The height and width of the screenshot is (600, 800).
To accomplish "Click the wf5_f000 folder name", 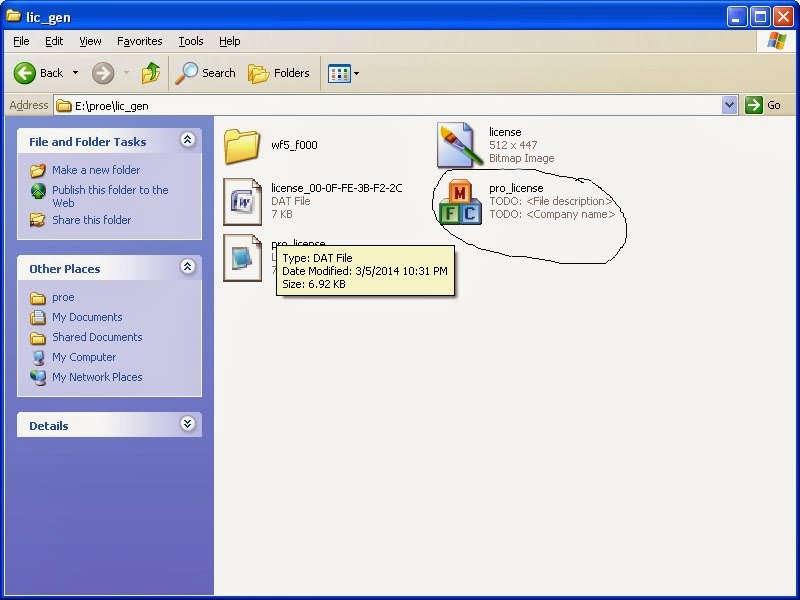I will (294, 145).
